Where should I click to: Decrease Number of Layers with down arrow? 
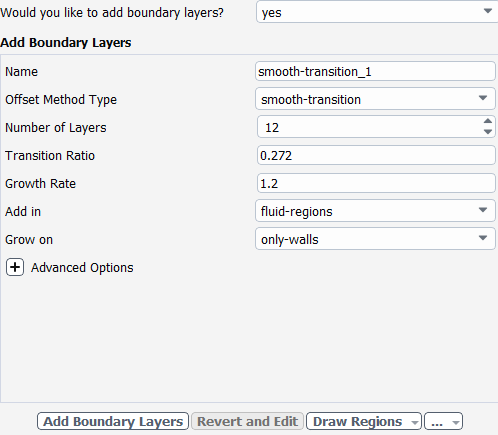pos(488,132)
